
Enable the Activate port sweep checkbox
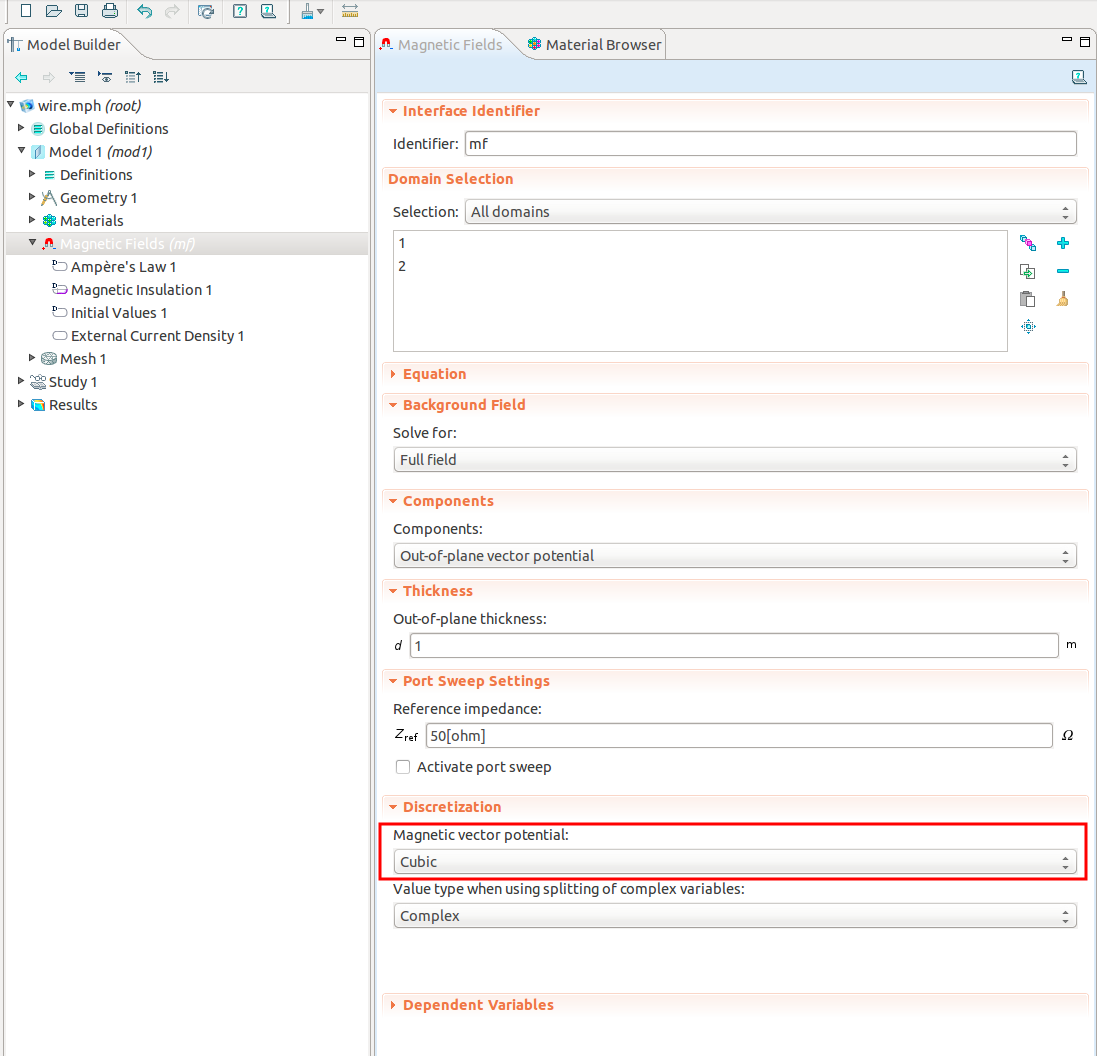(x=403, y=767)
